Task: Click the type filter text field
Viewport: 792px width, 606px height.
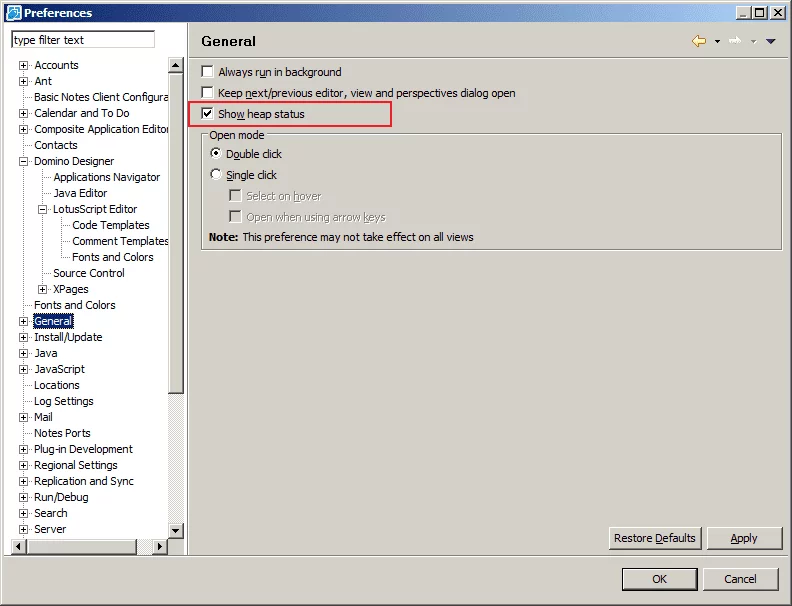Action: (83, 40)
